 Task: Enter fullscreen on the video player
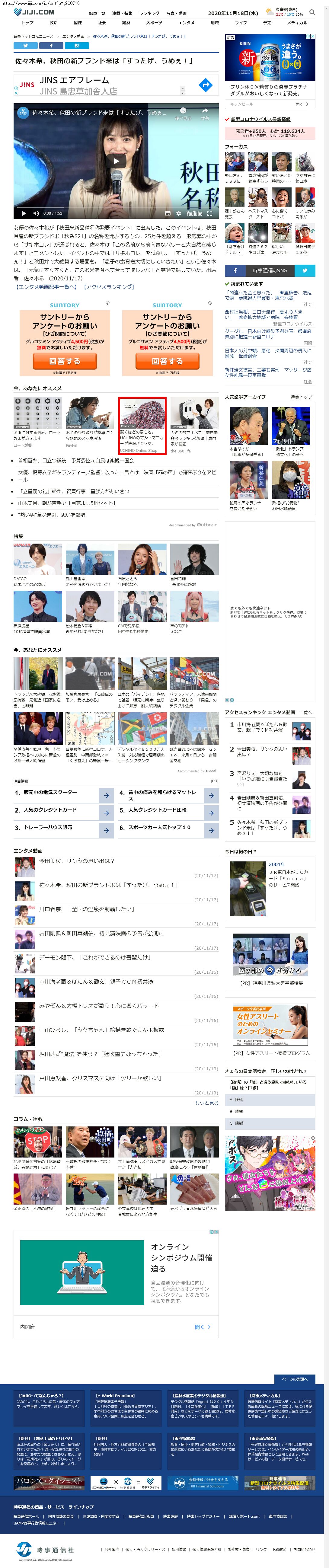pos(209,213)
